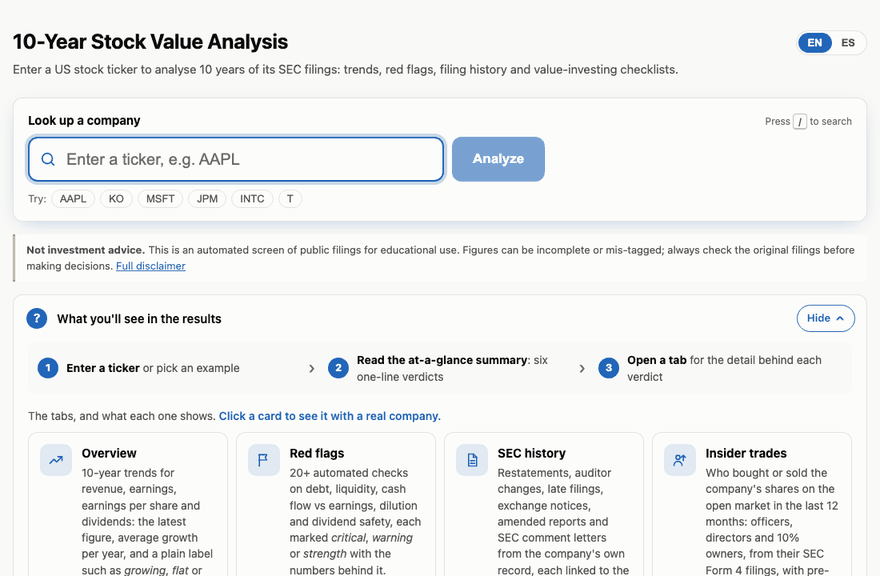The image size is (880, 576).
Task: Click the Overview trend arrow icon
Action: [56, 460]
